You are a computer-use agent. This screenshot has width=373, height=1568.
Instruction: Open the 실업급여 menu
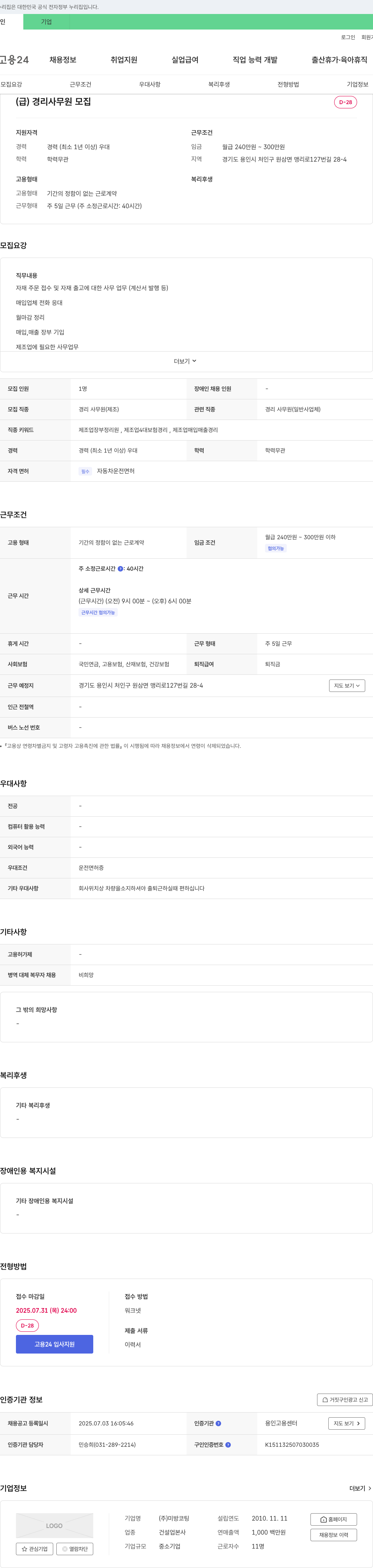click(x=185, y=60)
